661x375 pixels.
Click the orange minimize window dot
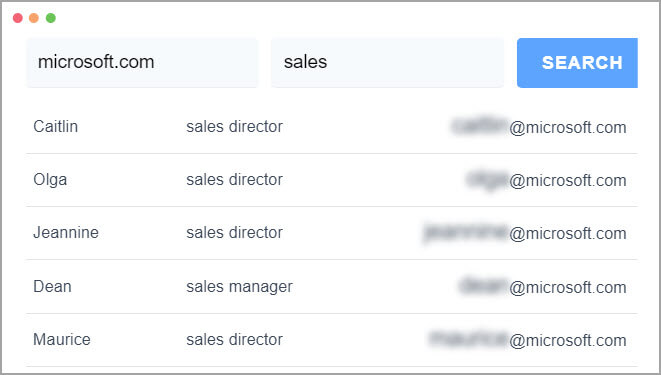pos(34,18)
